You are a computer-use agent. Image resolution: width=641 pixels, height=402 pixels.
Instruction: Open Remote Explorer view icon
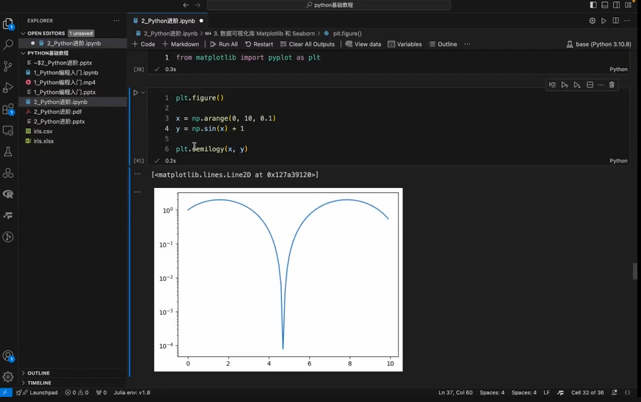coord(8,130)
